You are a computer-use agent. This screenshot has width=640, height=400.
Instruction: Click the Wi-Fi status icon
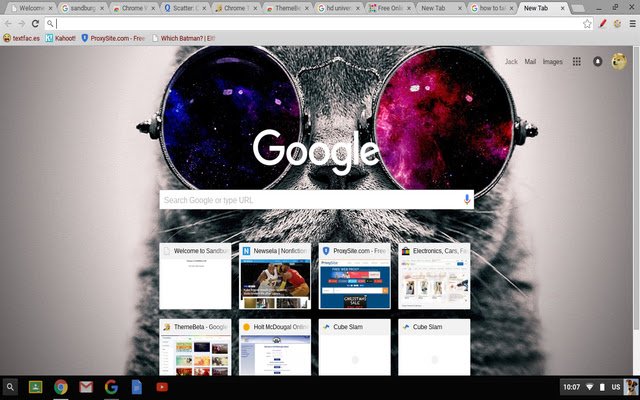[x=589, y=387]
